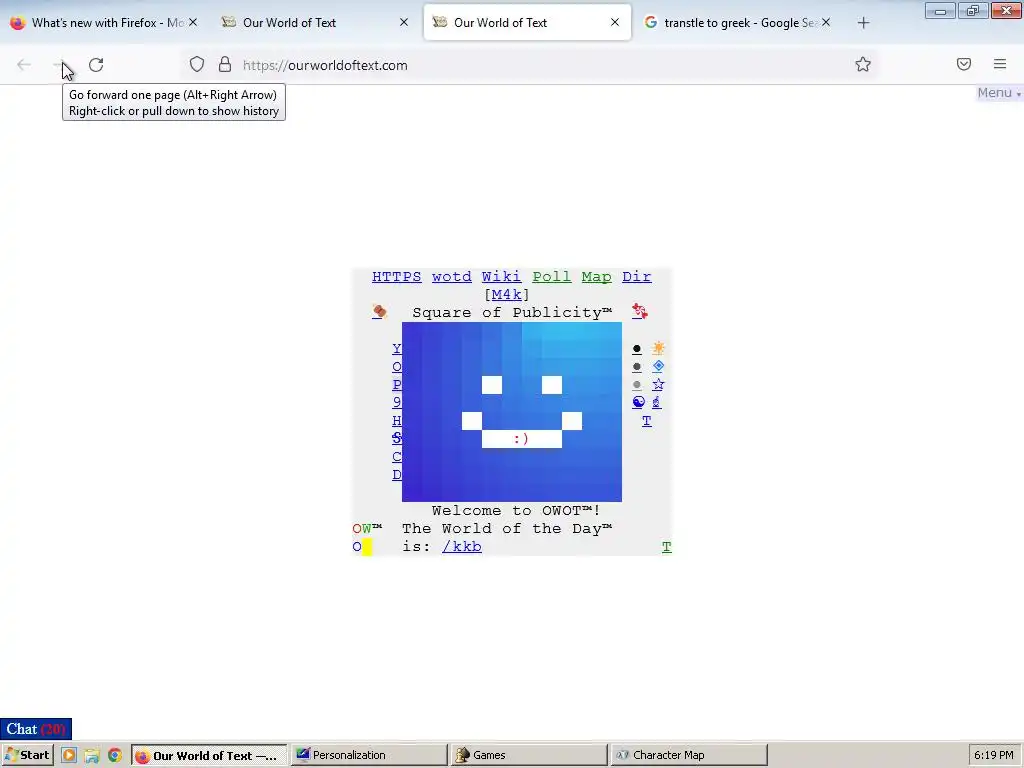Open the HTTPS link
This screenshot has width=1024, height=768.
point(396,277)
